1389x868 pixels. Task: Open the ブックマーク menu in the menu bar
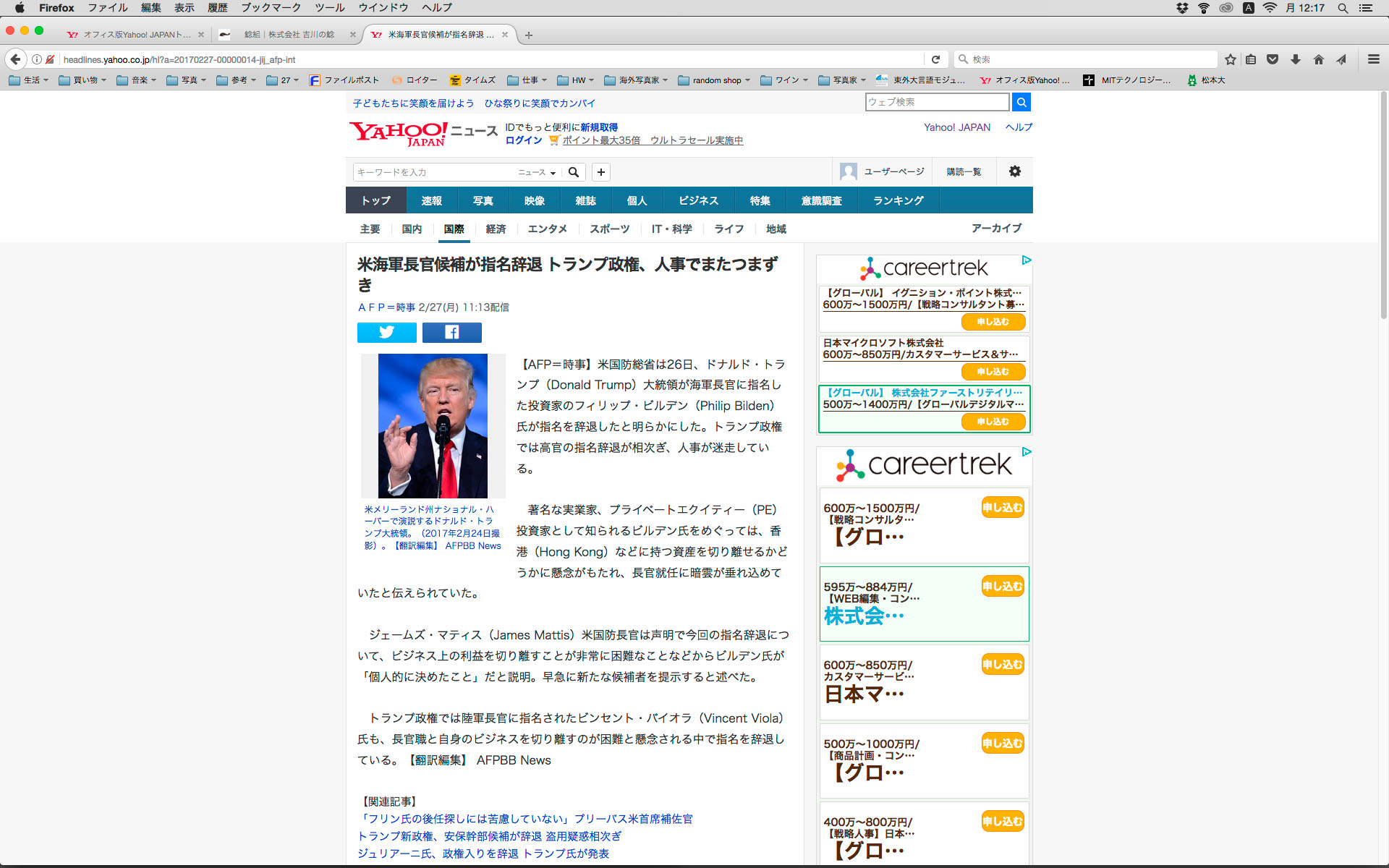coord(271,8)
